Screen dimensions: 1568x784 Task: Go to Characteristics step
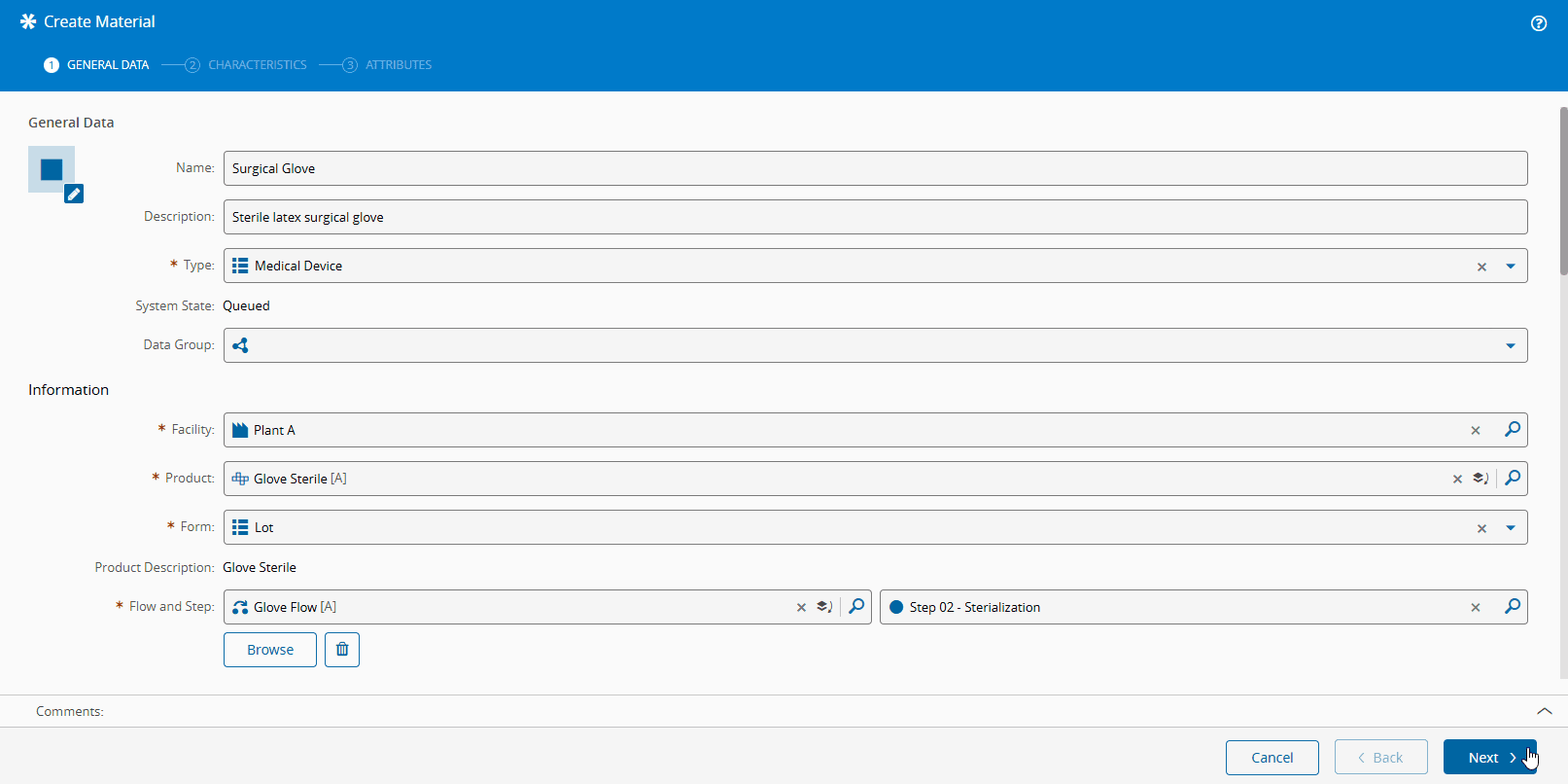click(246, 65)
